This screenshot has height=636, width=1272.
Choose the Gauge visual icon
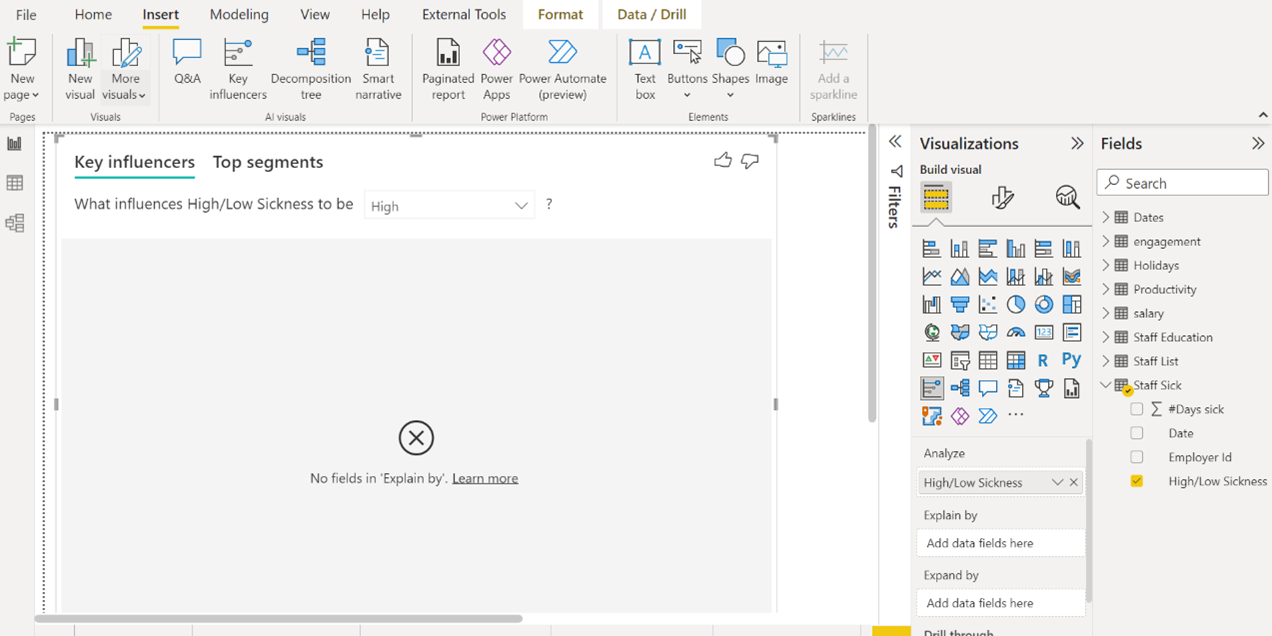click(1015, 332)
